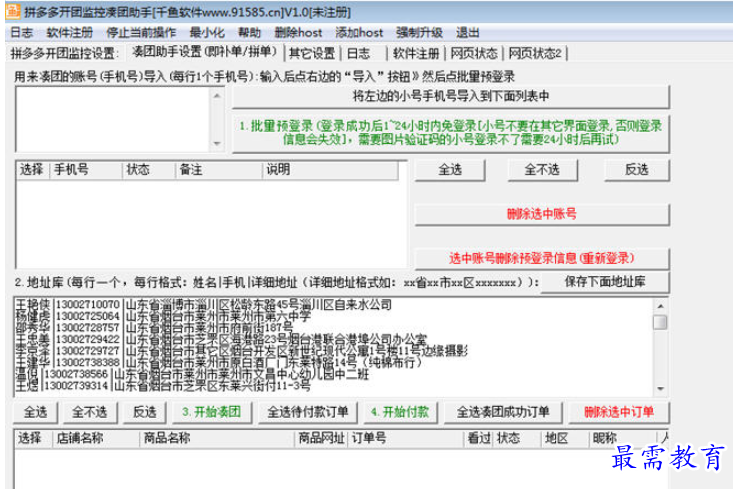Open the 日志 menu

(x=22, y=33)
